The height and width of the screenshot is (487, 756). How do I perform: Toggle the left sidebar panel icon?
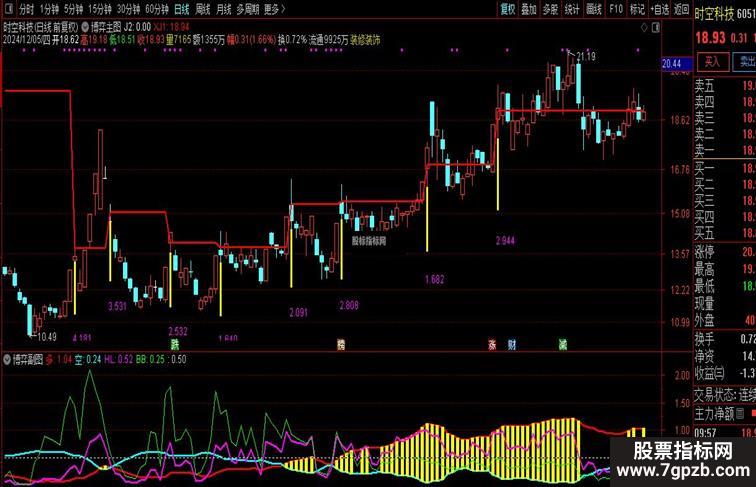click(x=8, y=9)
